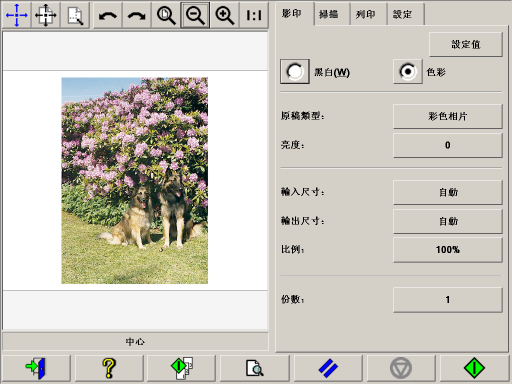
Task: Open the 掃描 tab
Action: tap(332, 14)
